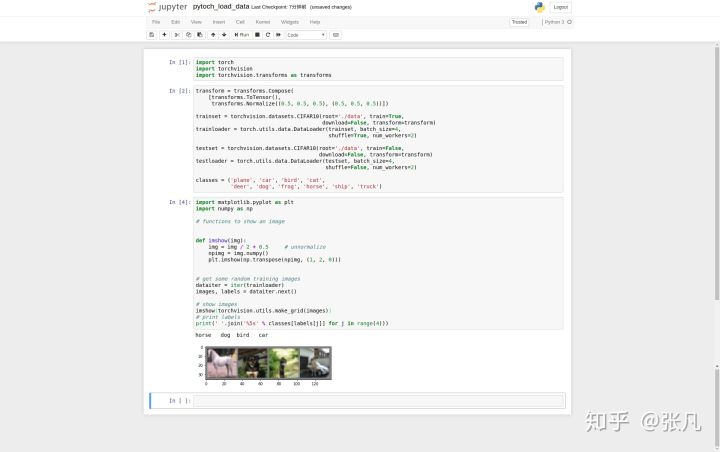Click the Logout button
Screen dimensions: 720x452
pyautogui.click(x=560, y=7)
